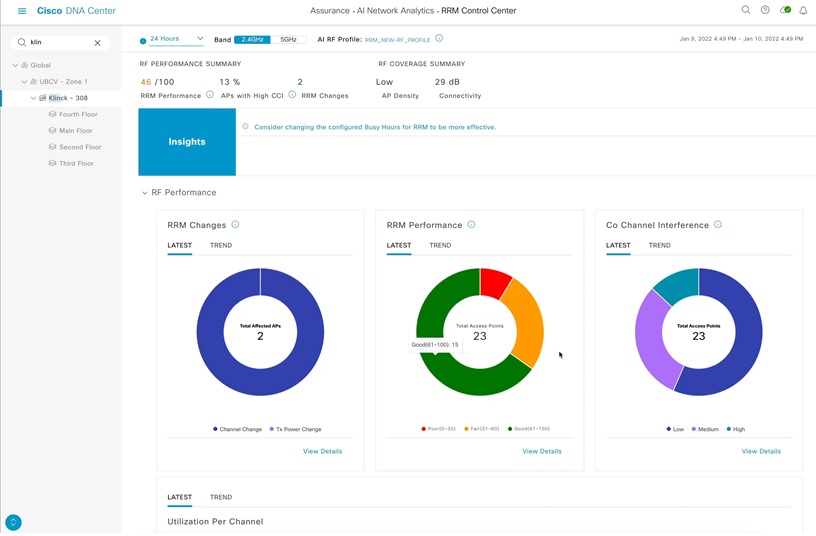Click info icon beside Co Channel Interference

[718, 225]
